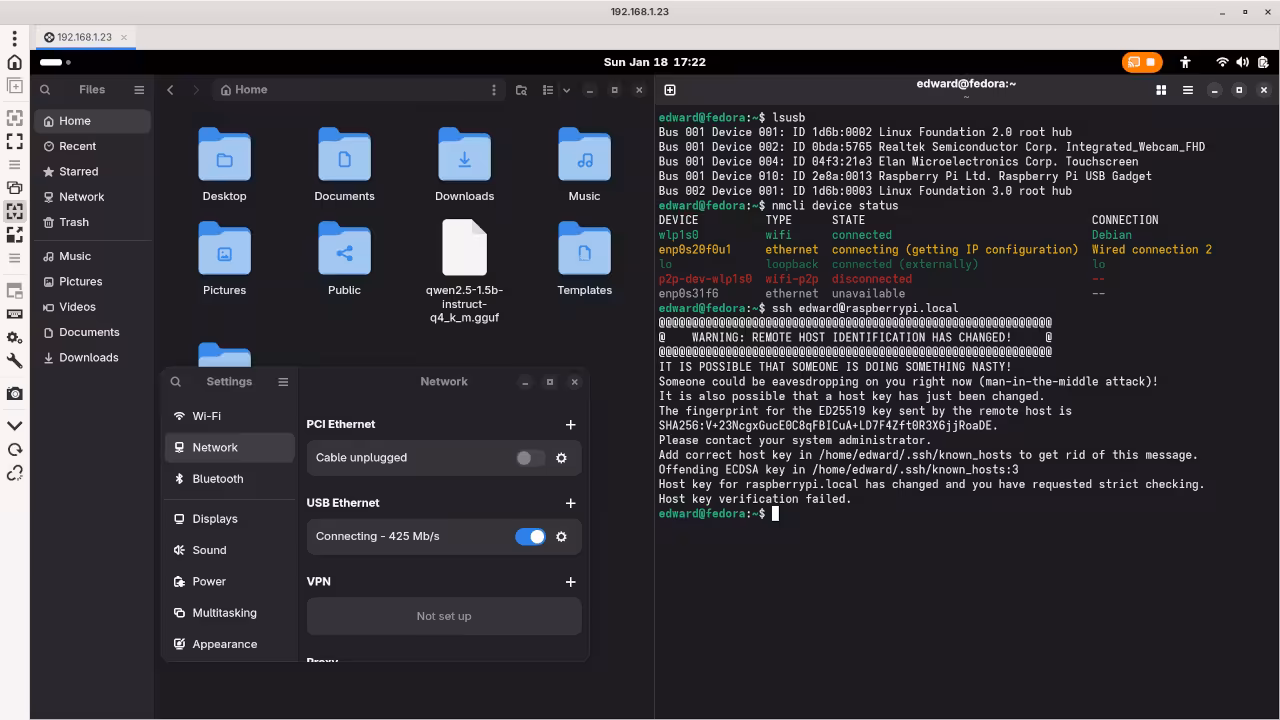Open the Files view options chevron dropdown
The height and width of the screenshot is (720, 1280).
point(567,89)
